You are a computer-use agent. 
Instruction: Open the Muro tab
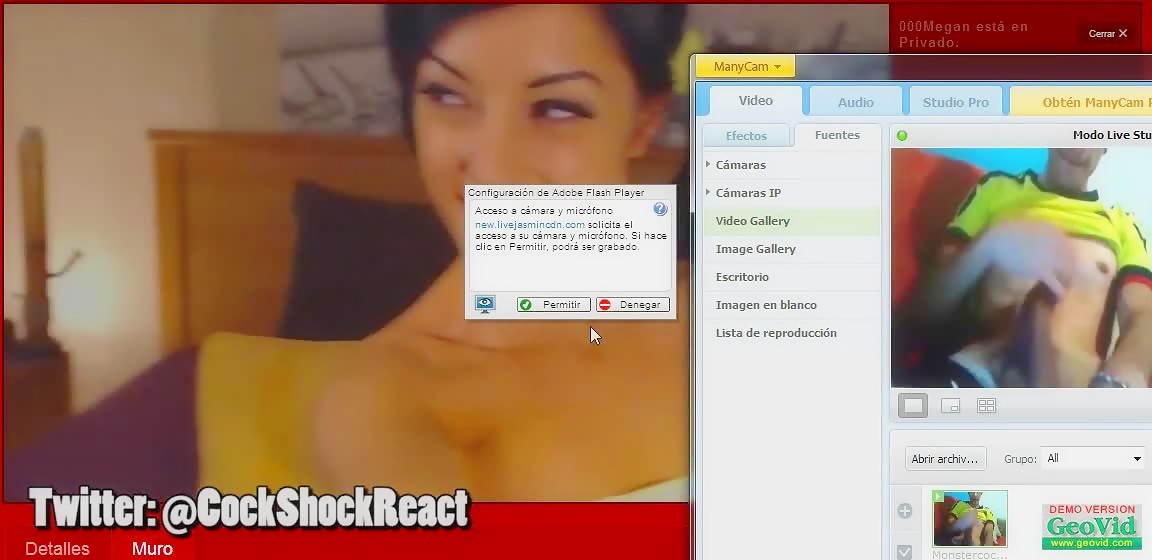point(152,548)
